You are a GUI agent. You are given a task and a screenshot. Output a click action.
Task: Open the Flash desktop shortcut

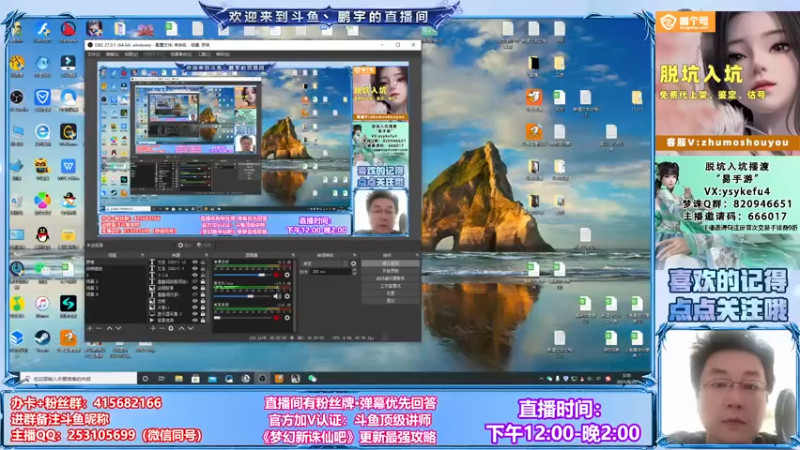pyautogui.click(x=42, y=31)
